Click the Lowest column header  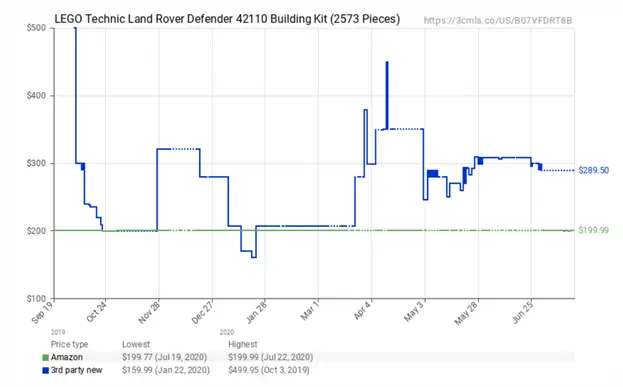point(136,344)
